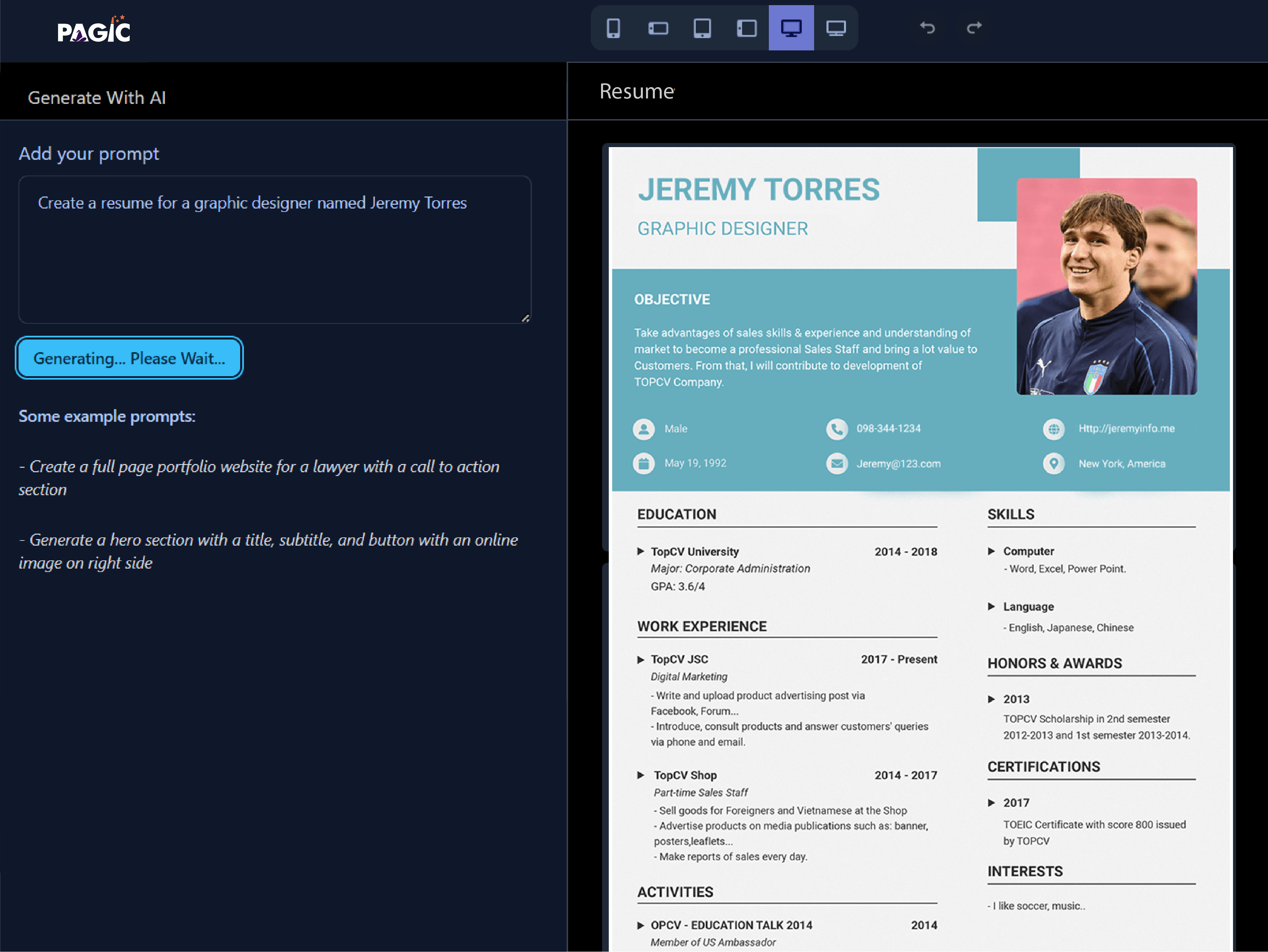Click the TopCV University triangle marker
This screenshot has height=952, width=1268.
640,551
